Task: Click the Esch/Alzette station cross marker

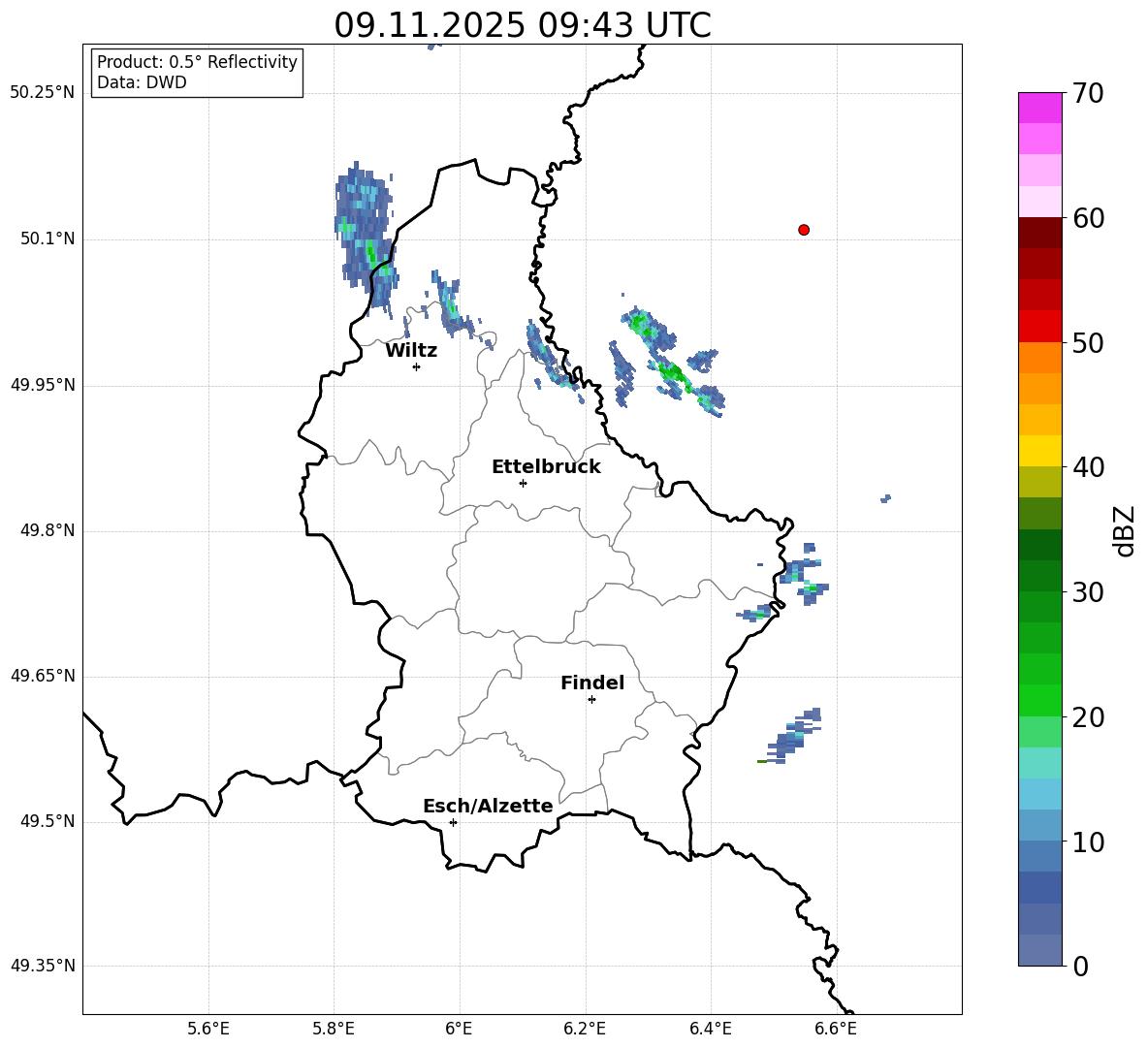Action: point(453,822)
